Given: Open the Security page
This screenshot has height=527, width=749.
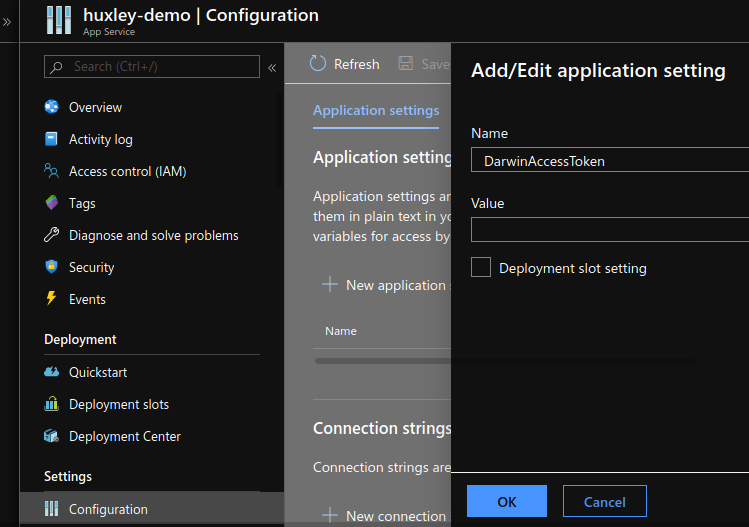Looking at the screenshot, I should pyautogui.click(x=92, y=268).
